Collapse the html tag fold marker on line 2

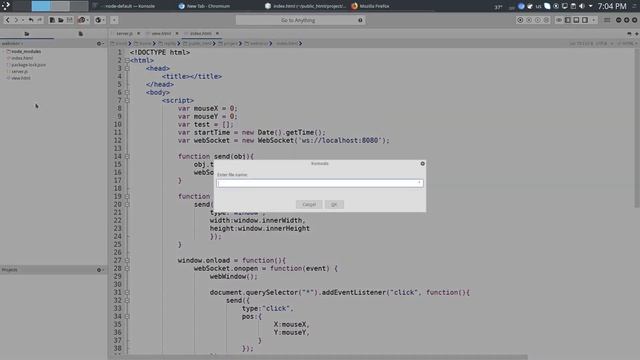click(127, 60)
